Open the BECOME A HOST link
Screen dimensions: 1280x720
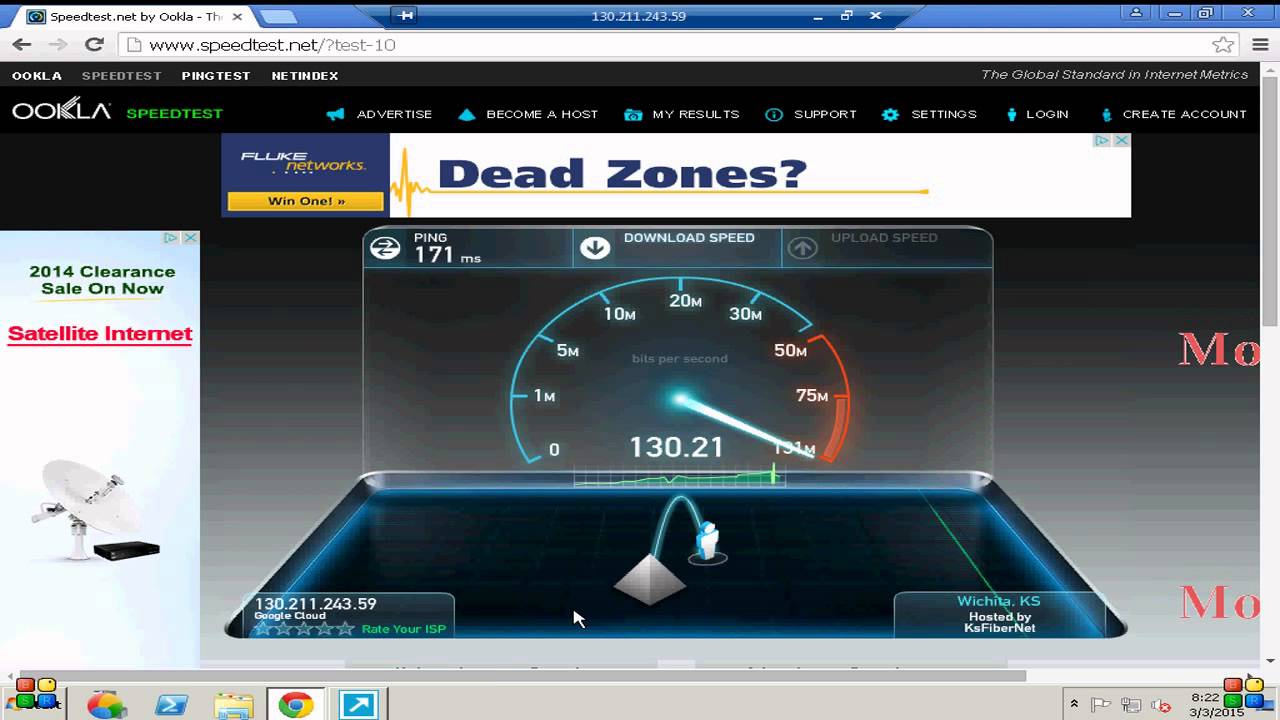tap(542, 114)
